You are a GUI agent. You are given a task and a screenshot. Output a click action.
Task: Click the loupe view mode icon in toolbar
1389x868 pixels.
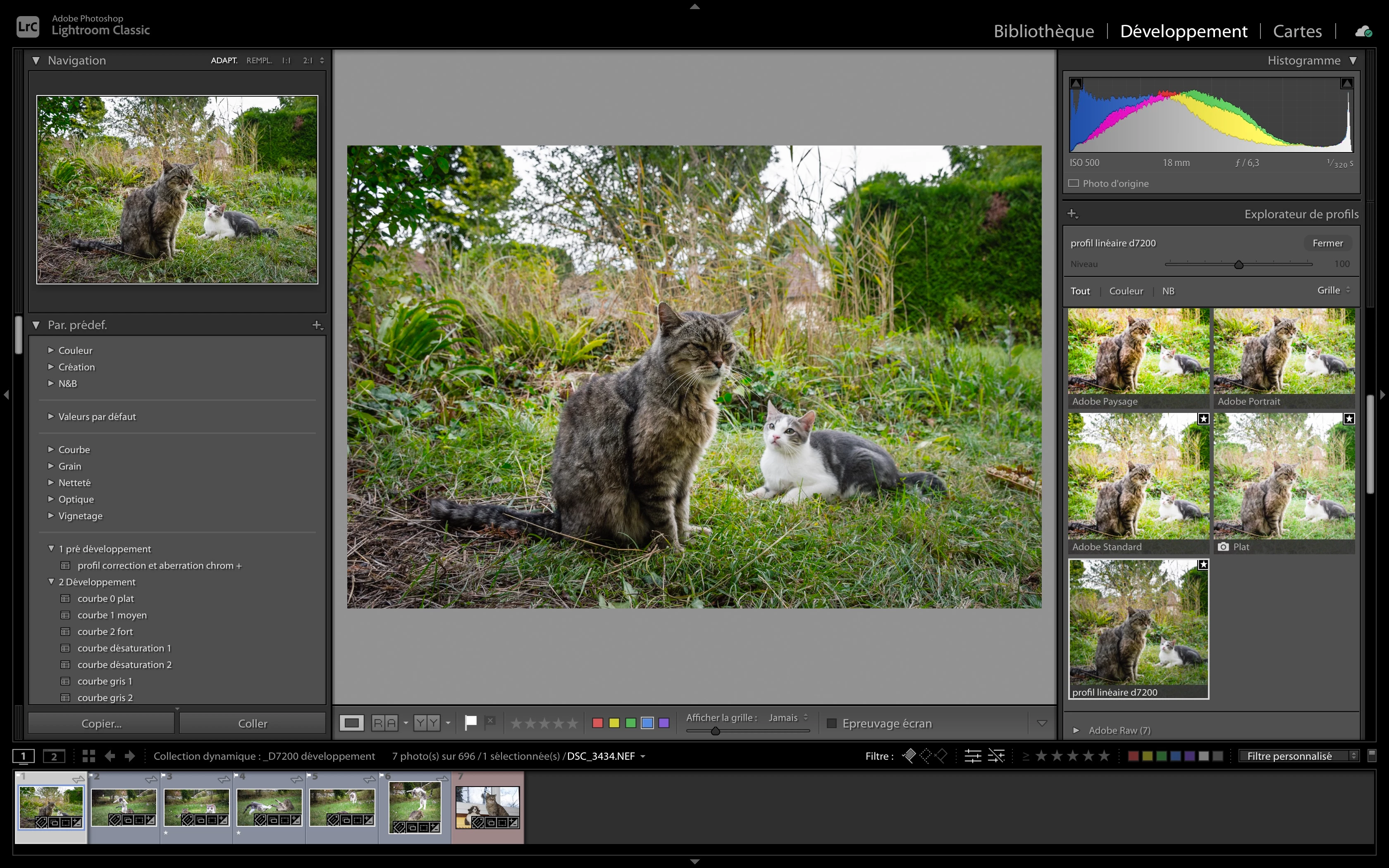[x=351, y=723]
